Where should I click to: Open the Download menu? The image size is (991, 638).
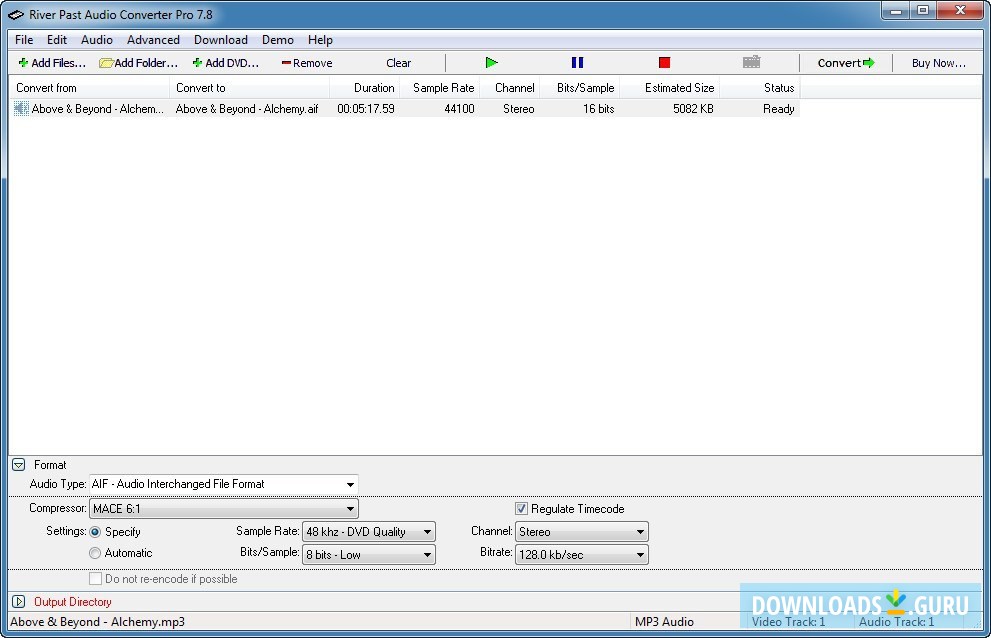tap(220, 40)
